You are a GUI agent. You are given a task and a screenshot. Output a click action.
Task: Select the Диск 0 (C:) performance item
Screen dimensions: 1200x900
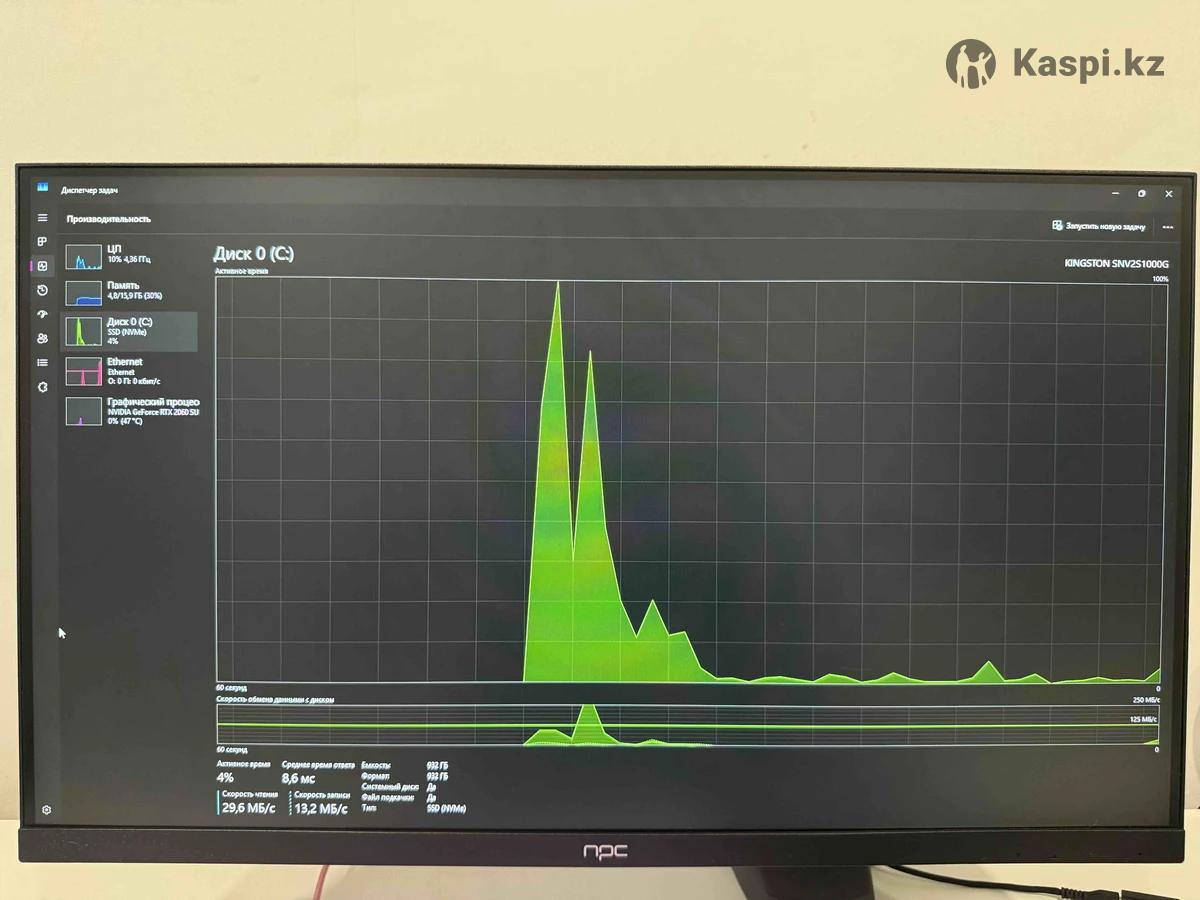pyautogui.click(x=130, y=331)
